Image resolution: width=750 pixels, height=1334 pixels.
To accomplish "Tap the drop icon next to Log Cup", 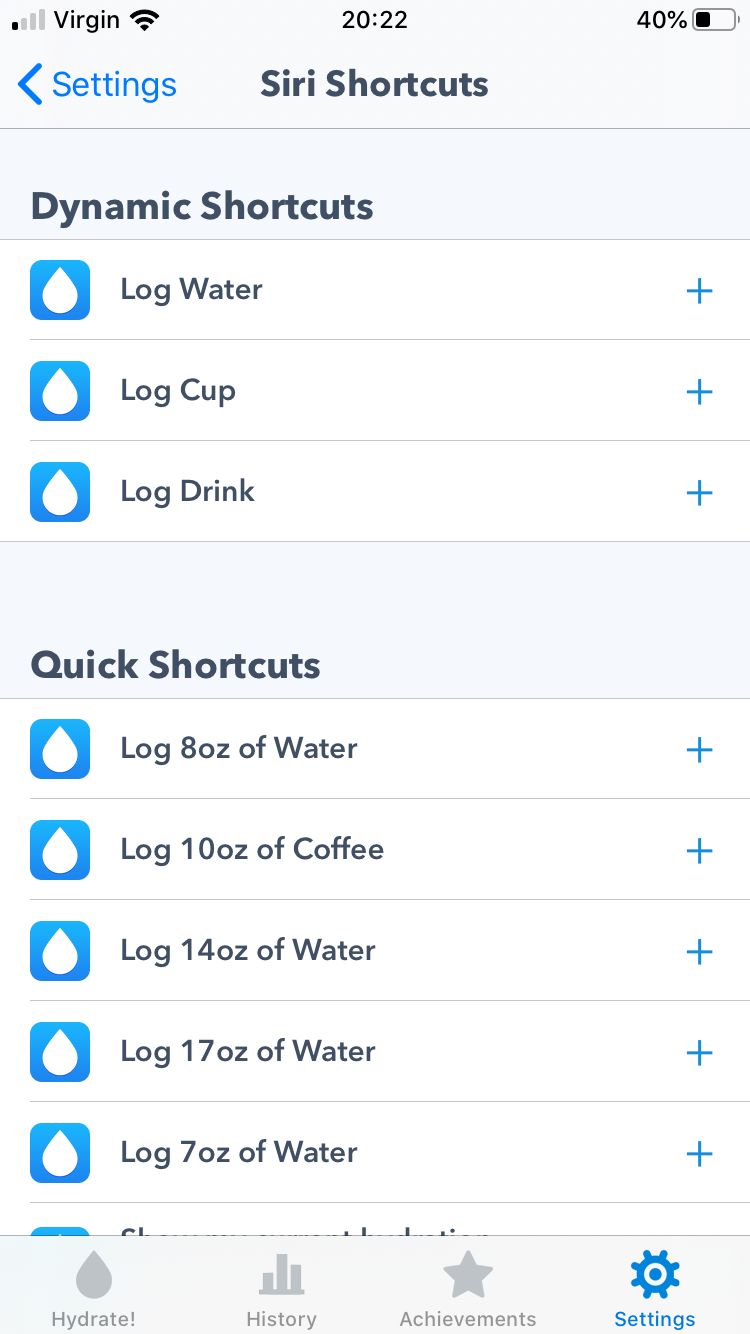I will 60,391.
